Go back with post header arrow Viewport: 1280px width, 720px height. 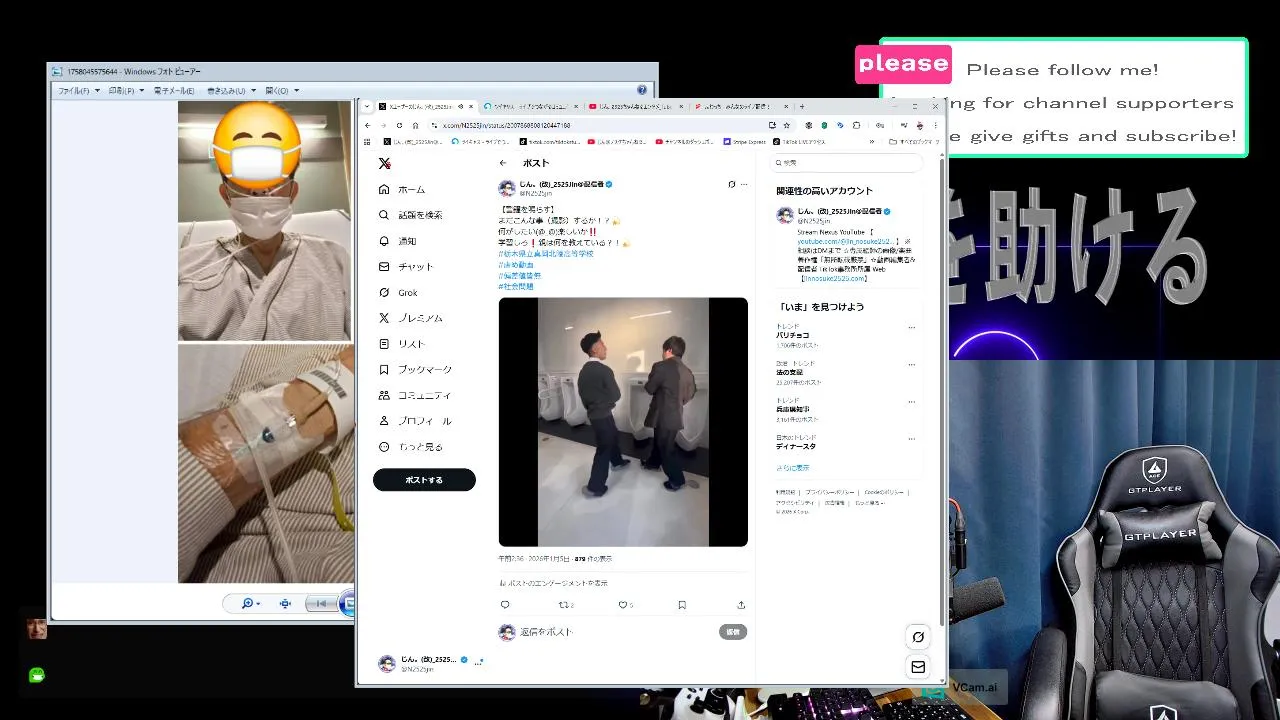coord(503,163)
